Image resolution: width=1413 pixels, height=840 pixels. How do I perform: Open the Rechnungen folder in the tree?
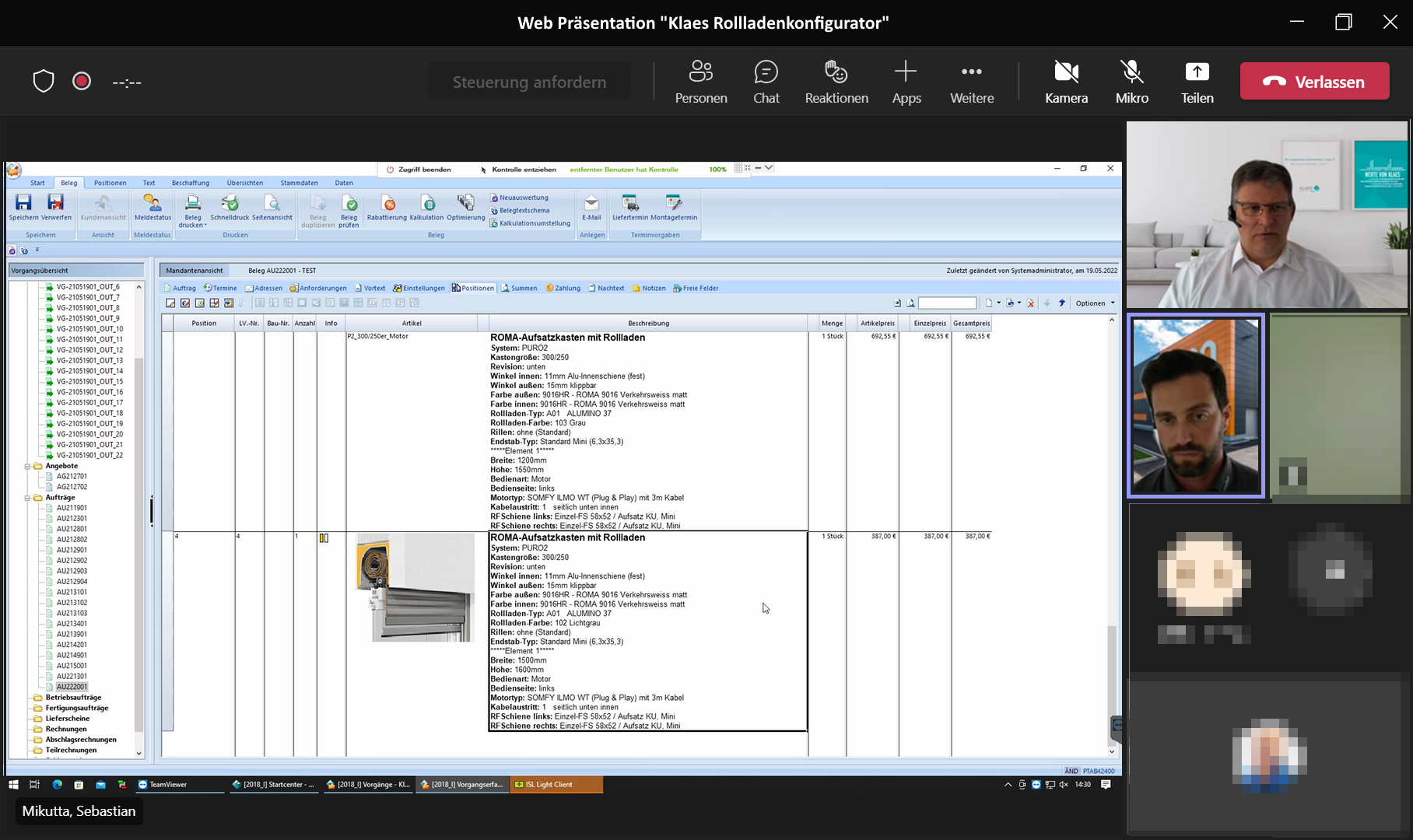tap(65, 729)
